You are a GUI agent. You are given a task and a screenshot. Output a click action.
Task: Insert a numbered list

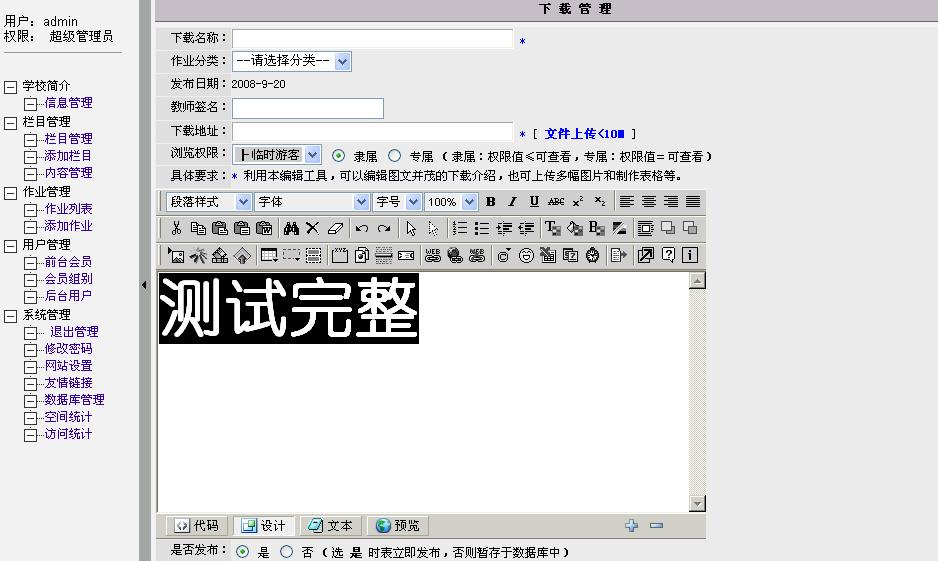pyautogui.click(x=459, y=228)
